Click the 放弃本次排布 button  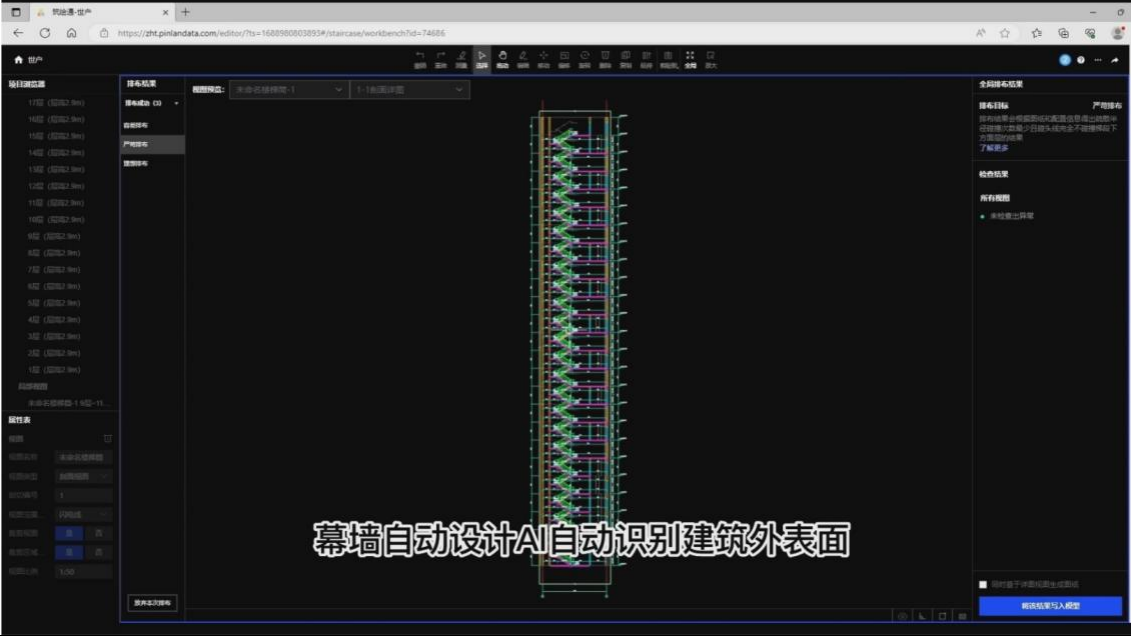pos(152,603)
